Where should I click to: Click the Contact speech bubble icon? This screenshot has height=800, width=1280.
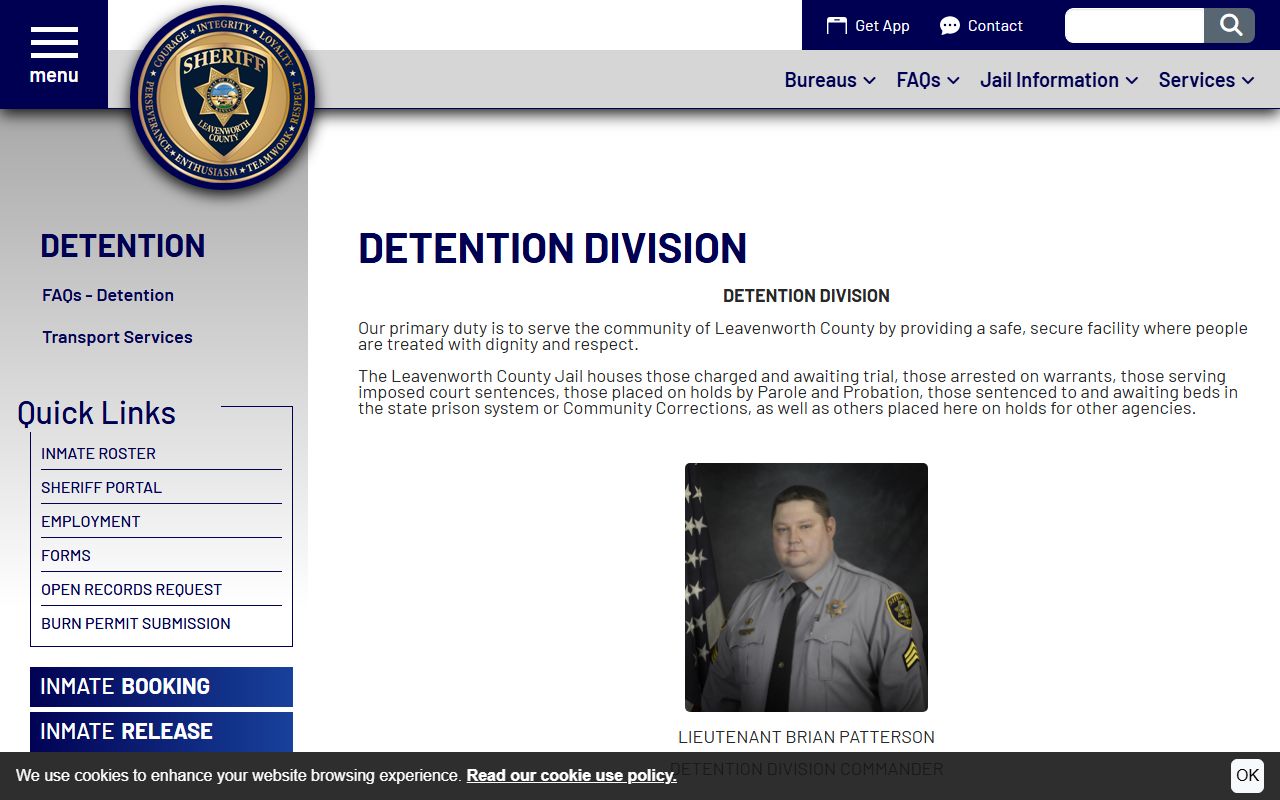(950, 26)
